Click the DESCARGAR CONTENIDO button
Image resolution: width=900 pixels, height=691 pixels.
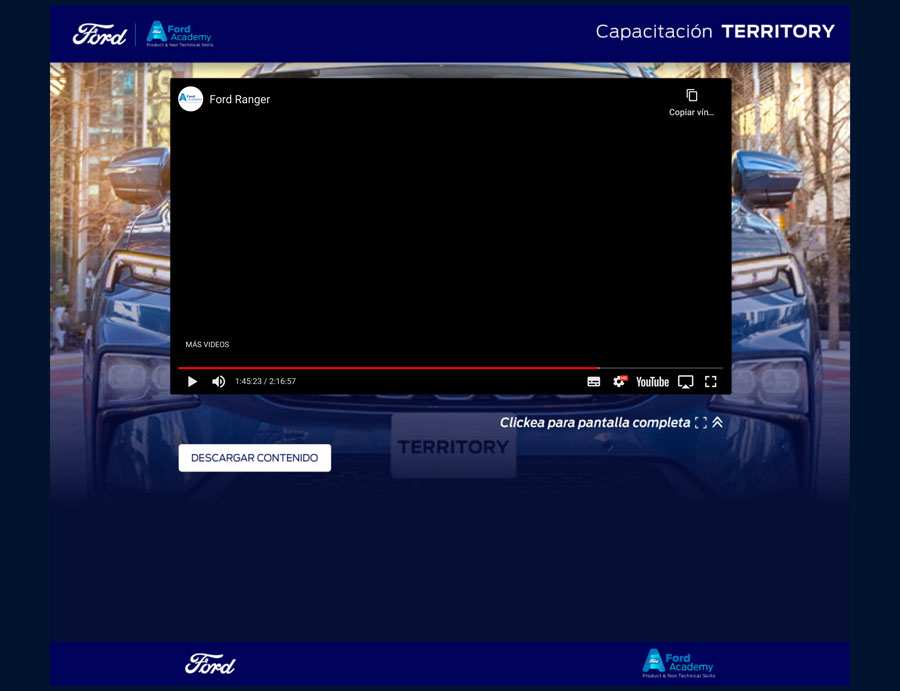255,458
